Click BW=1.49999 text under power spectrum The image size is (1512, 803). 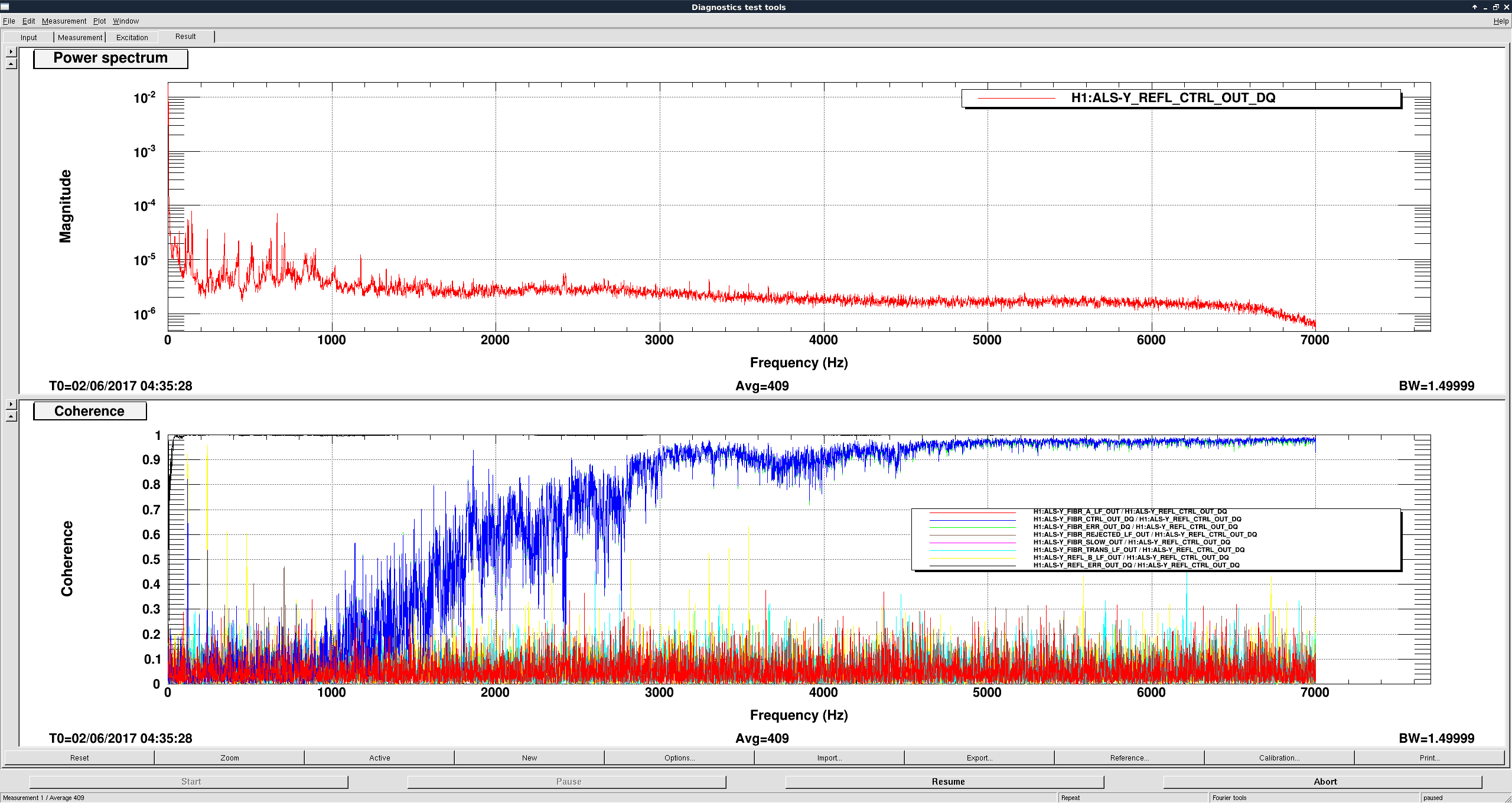point(1436,386)
